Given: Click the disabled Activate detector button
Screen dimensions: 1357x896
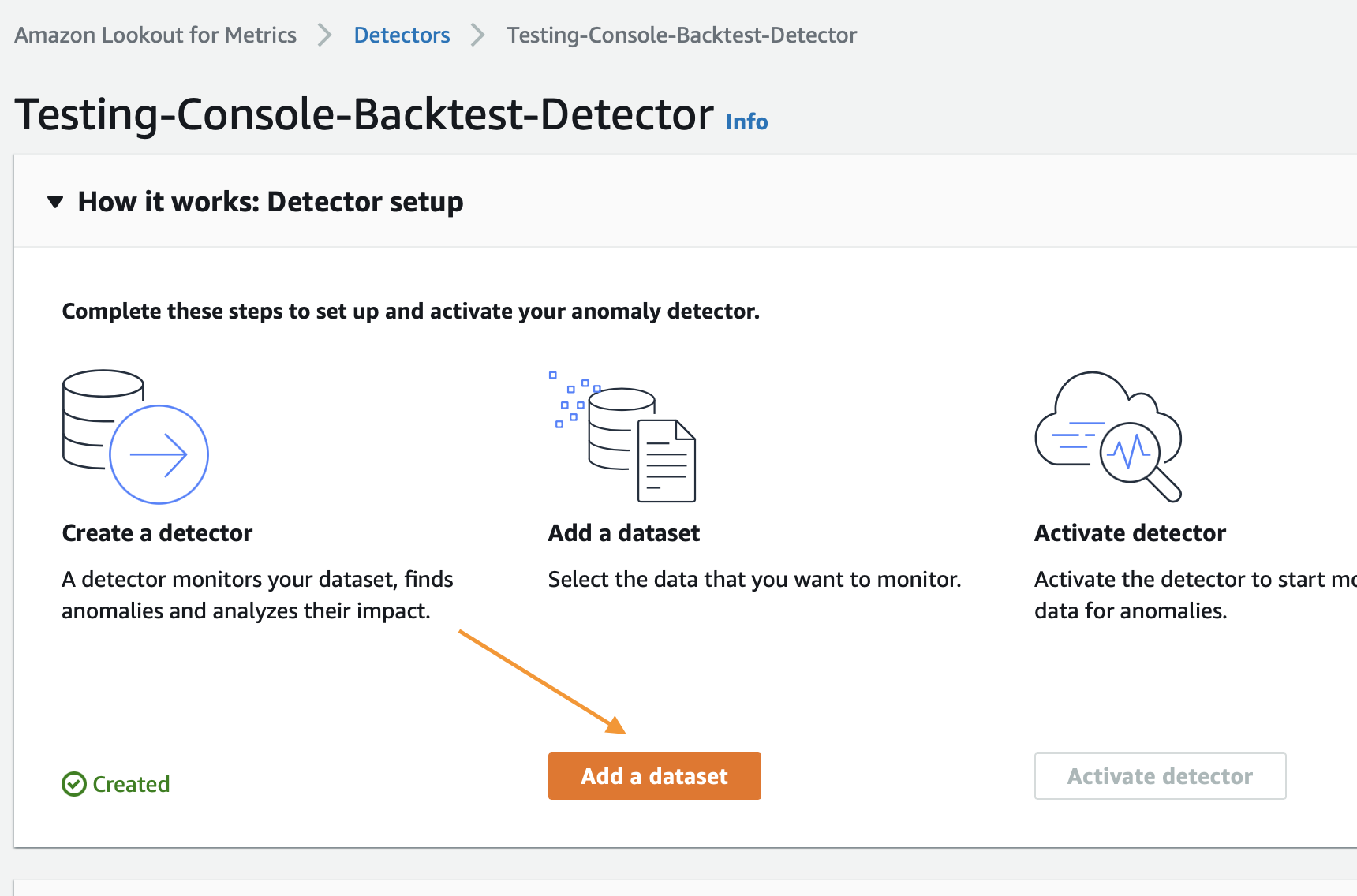Looking at the screenshot, I should tap(1160, 776).
